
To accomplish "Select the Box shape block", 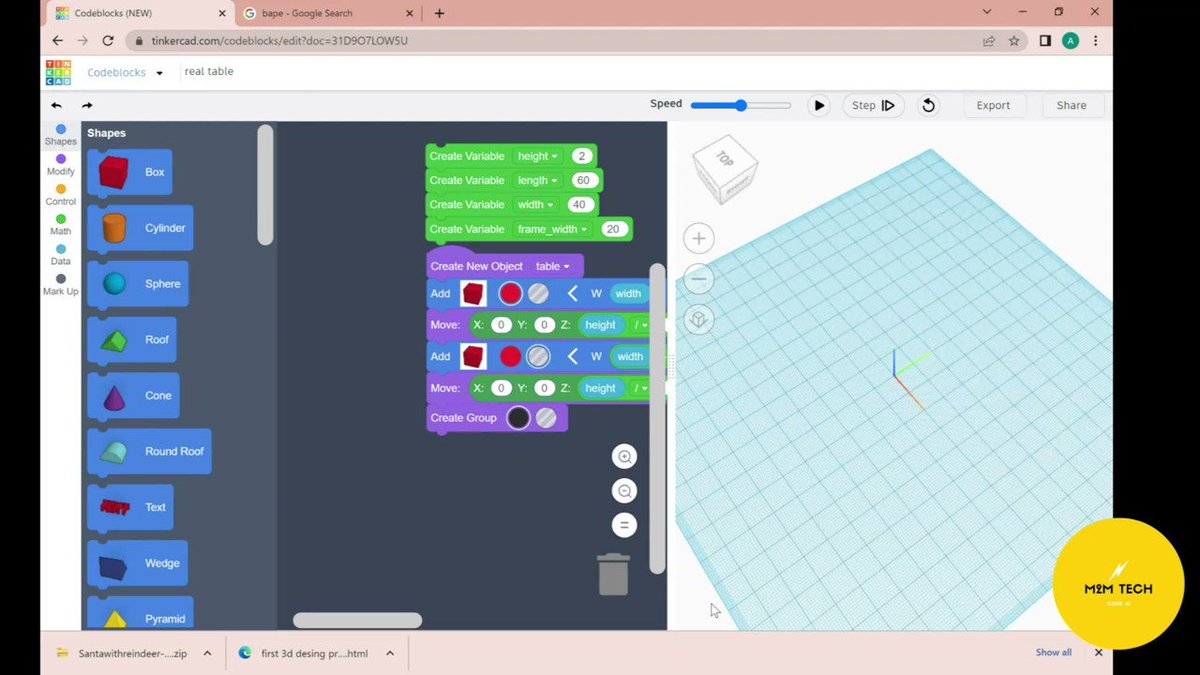I will tap(129, 171).
